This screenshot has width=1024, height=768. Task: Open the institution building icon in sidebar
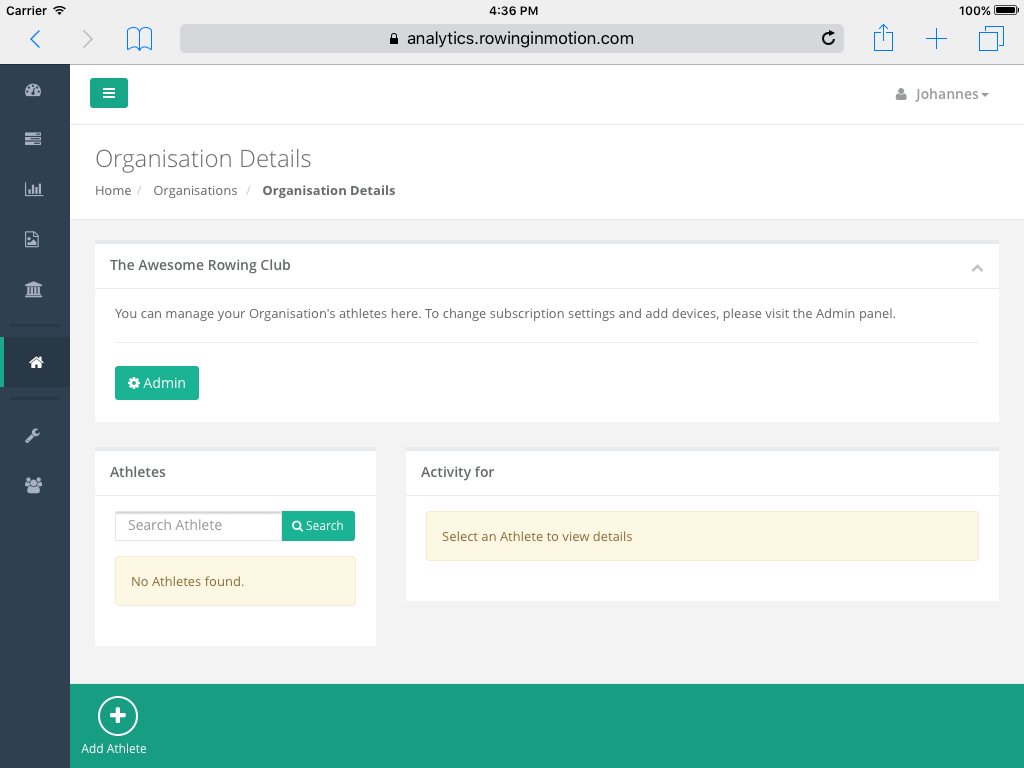pyautogui.click(x=33, y=290)
